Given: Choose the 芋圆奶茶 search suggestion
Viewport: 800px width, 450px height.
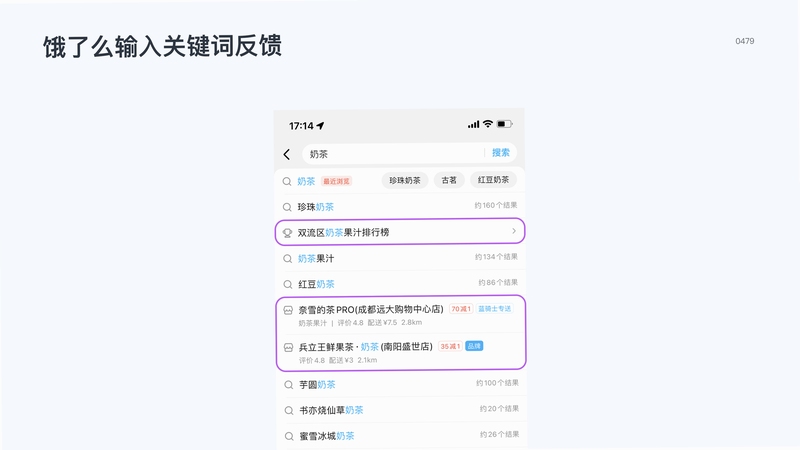Looking at the screenshot, I should (x=317, y=385).
